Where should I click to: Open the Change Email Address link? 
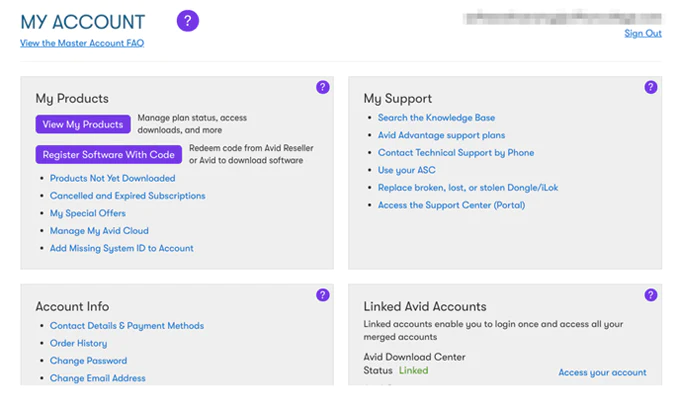click(98, 378)
